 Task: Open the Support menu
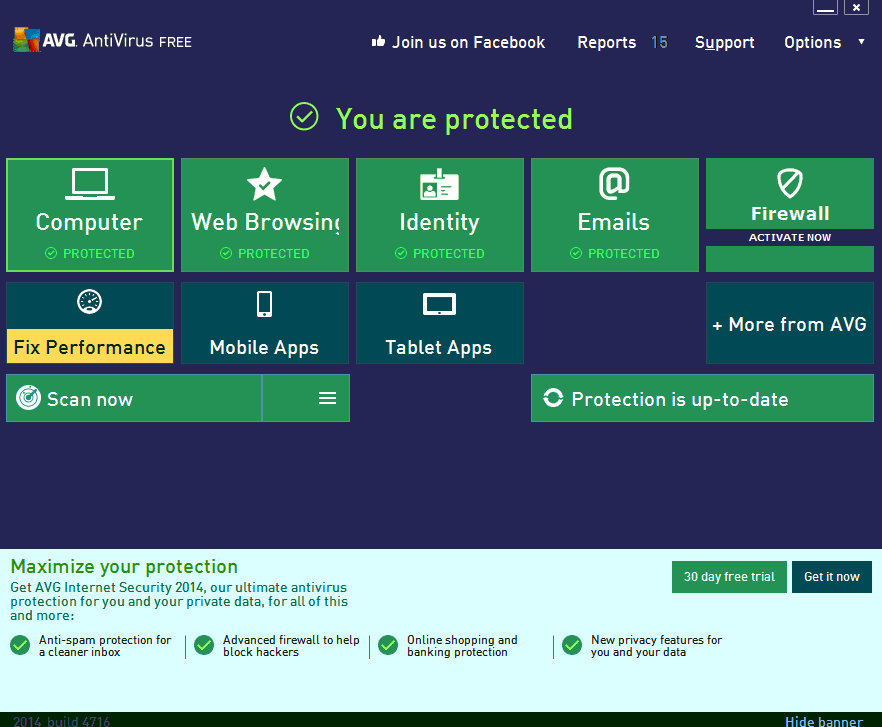pyautogui.click(x=724, y=42)
